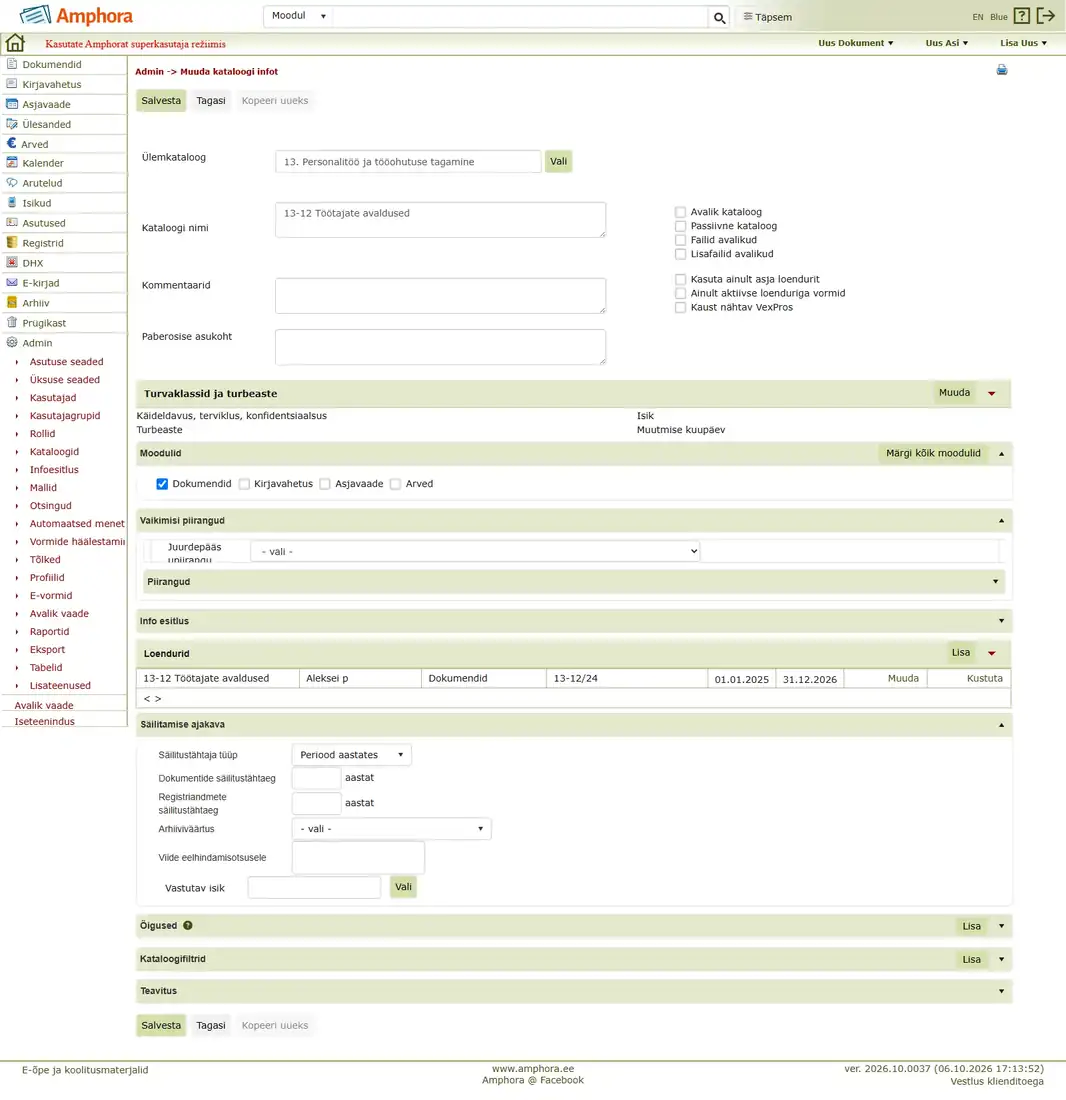Open the Uus Dokument menu
Image resolution: width=1066 pixels, height=1100 pixels.
tap(856, 43)
